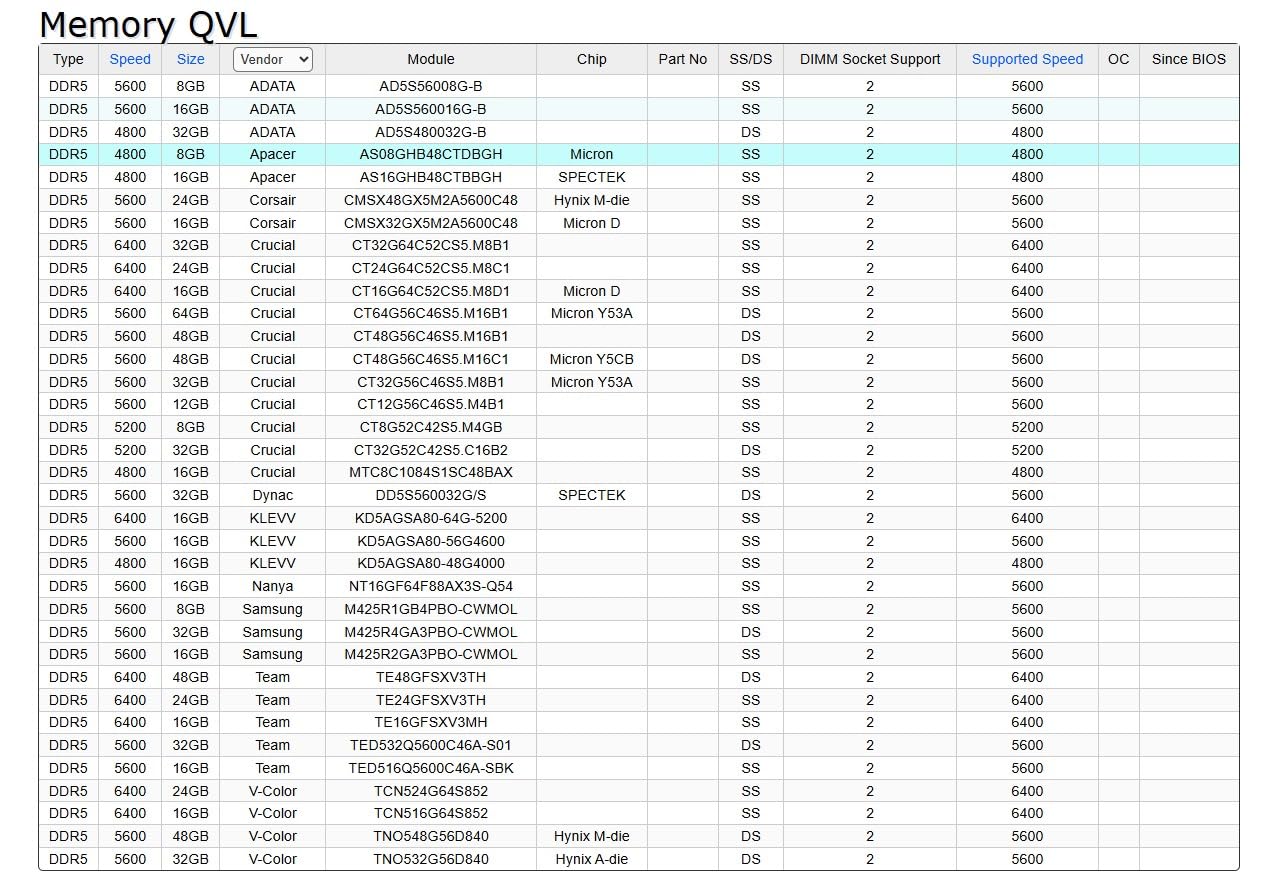This screenshot has width=1265, height=894.
Task: Select module TED532Q5600C46A-S01
Action: [x=431, y=745]
